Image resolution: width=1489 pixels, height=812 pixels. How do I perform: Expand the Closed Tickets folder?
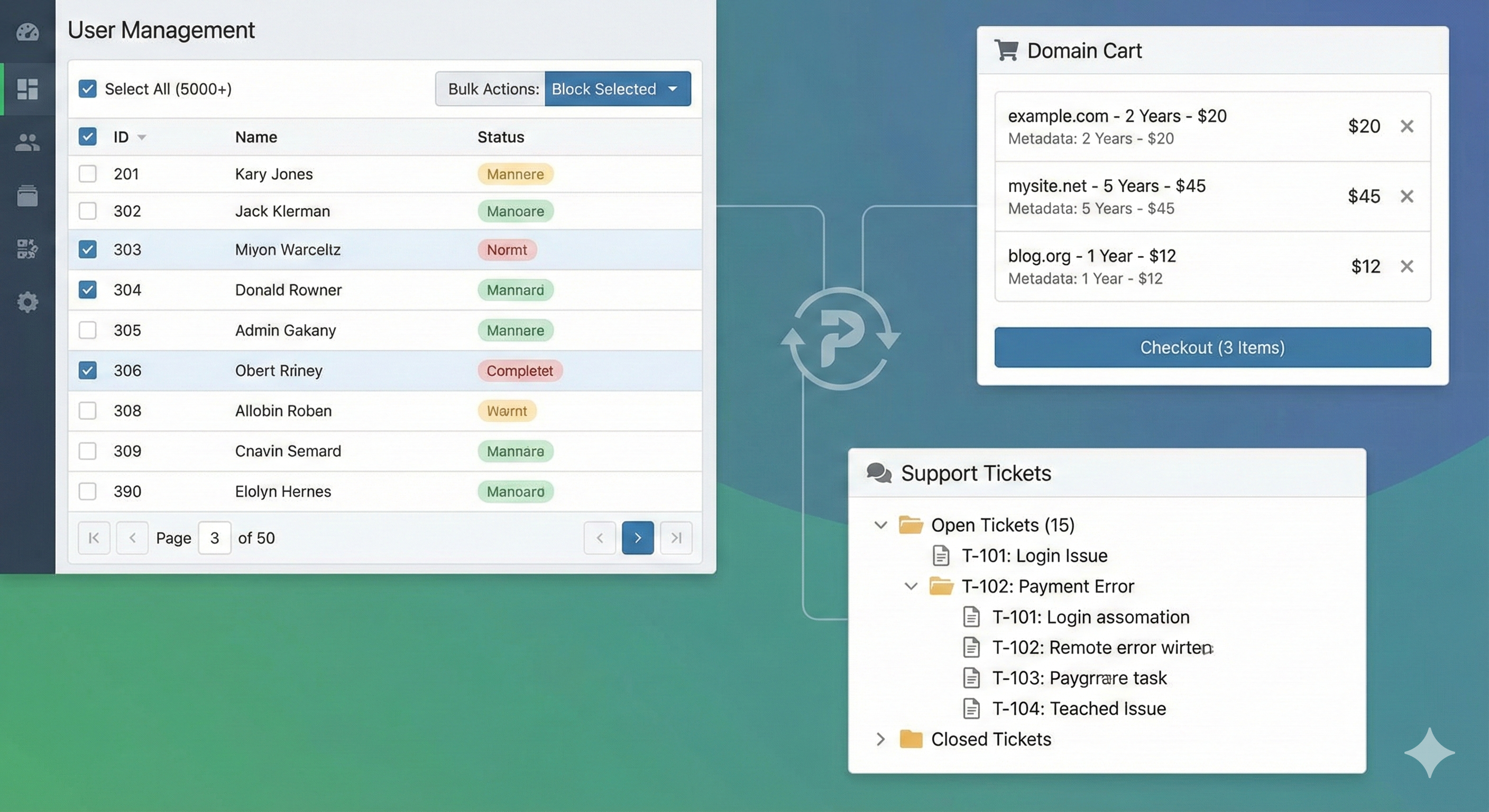880,739
